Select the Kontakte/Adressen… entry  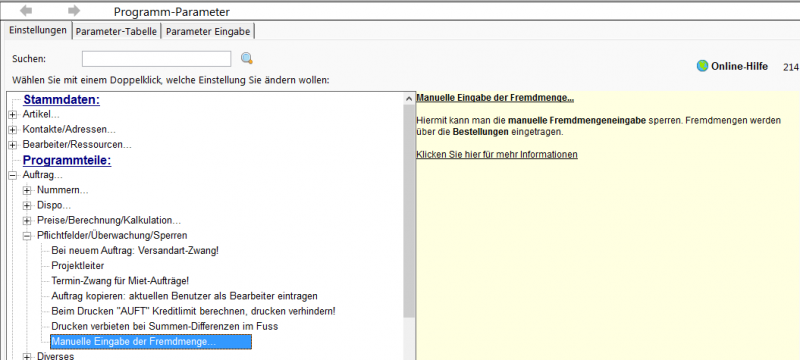pos(69,130)
